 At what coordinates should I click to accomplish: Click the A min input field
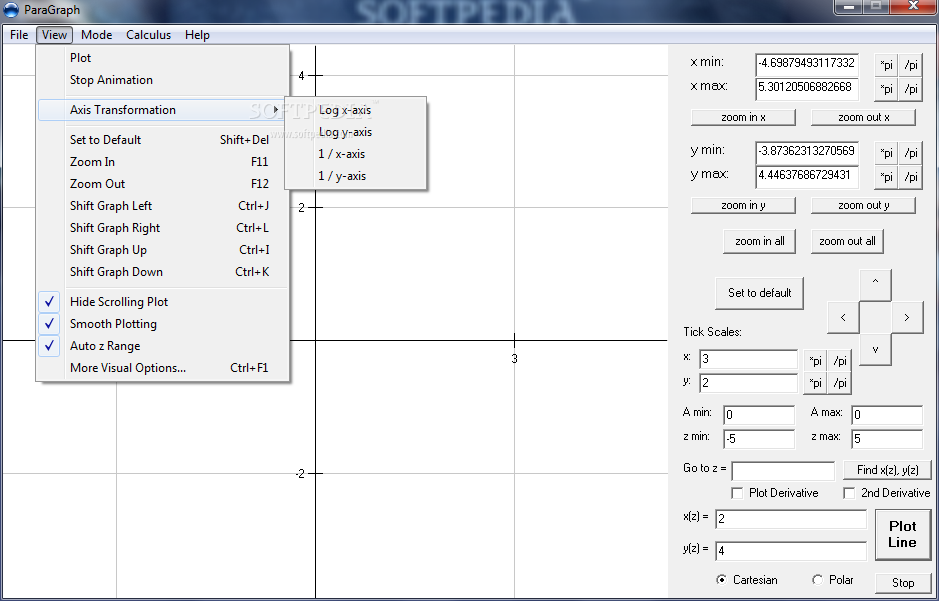coord(759,415)
